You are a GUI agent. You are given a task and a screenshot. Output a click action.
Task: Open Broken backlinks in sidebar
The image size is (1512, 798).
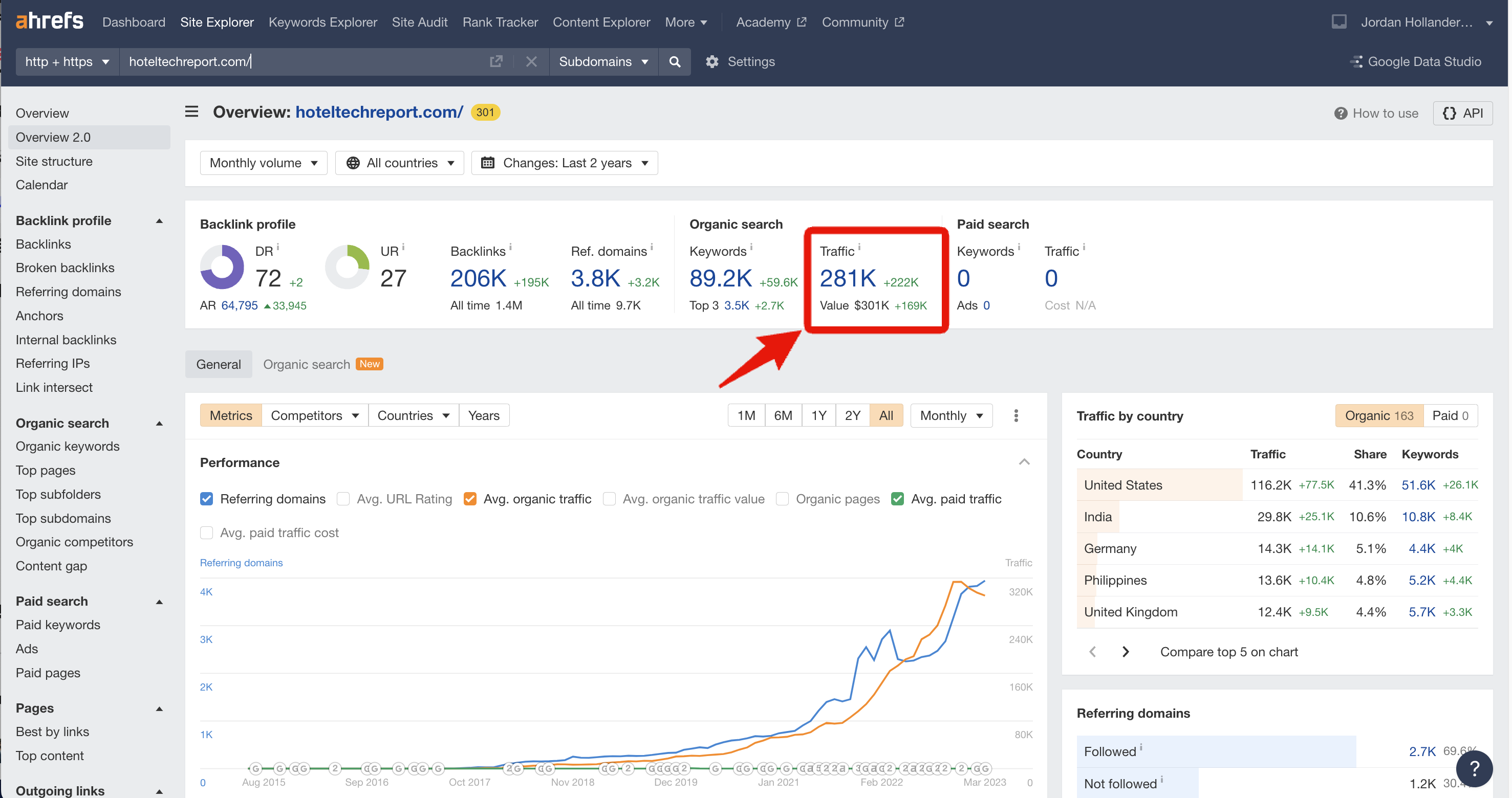click(x=65, y=268)
